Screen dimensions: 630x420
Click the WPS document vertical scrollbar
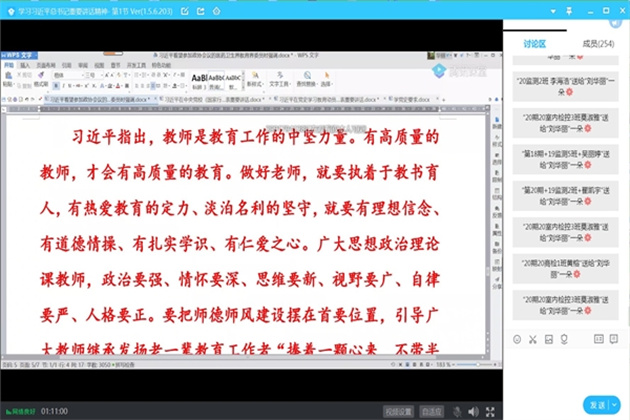coord(487,231)
